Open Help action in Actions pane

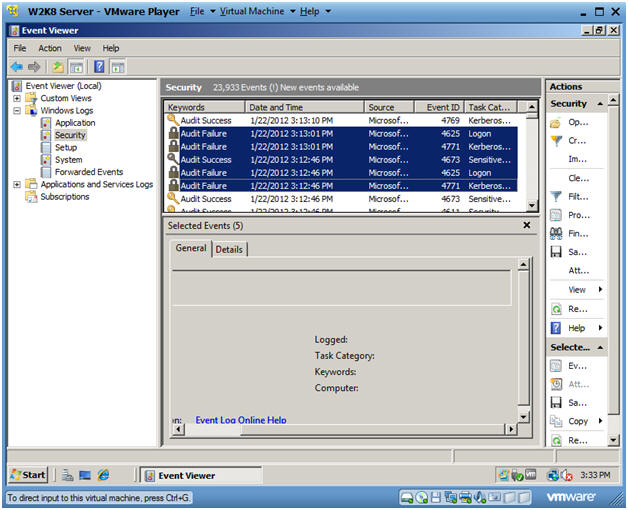(577, 328)
